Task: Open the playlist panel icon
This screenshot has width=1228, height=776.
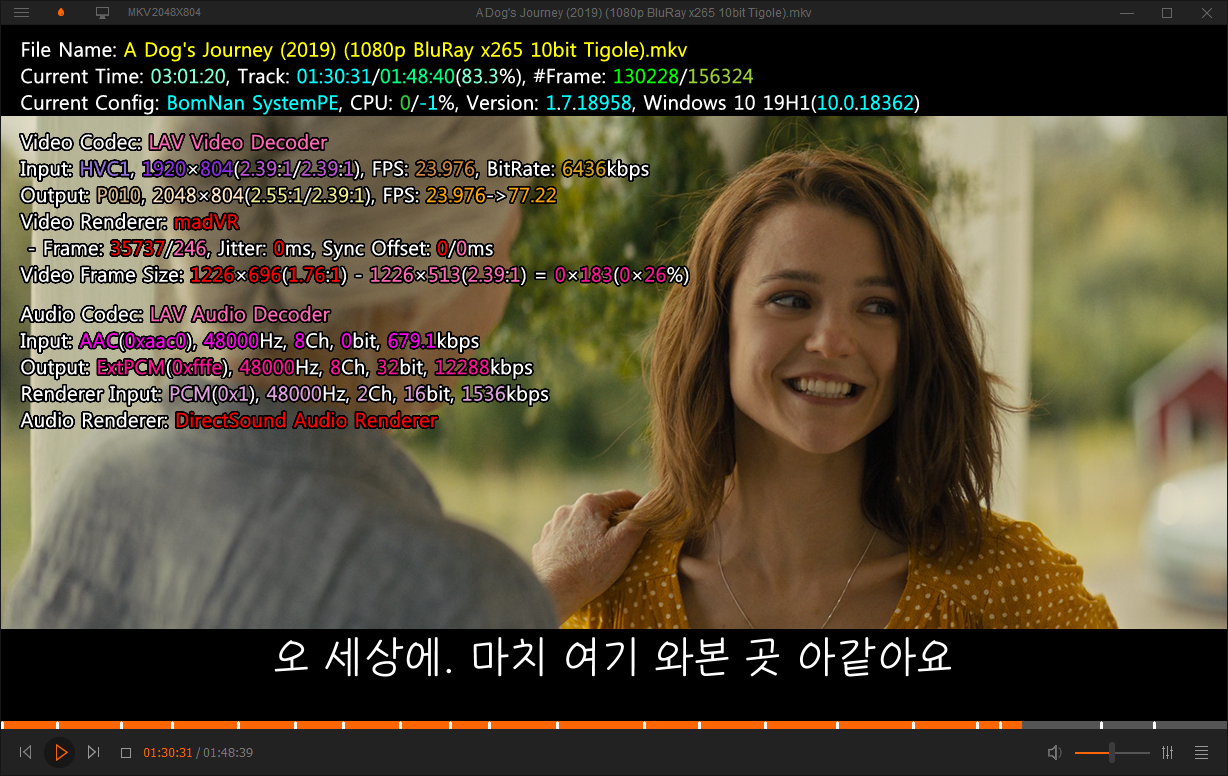Action: point(1202,752)
